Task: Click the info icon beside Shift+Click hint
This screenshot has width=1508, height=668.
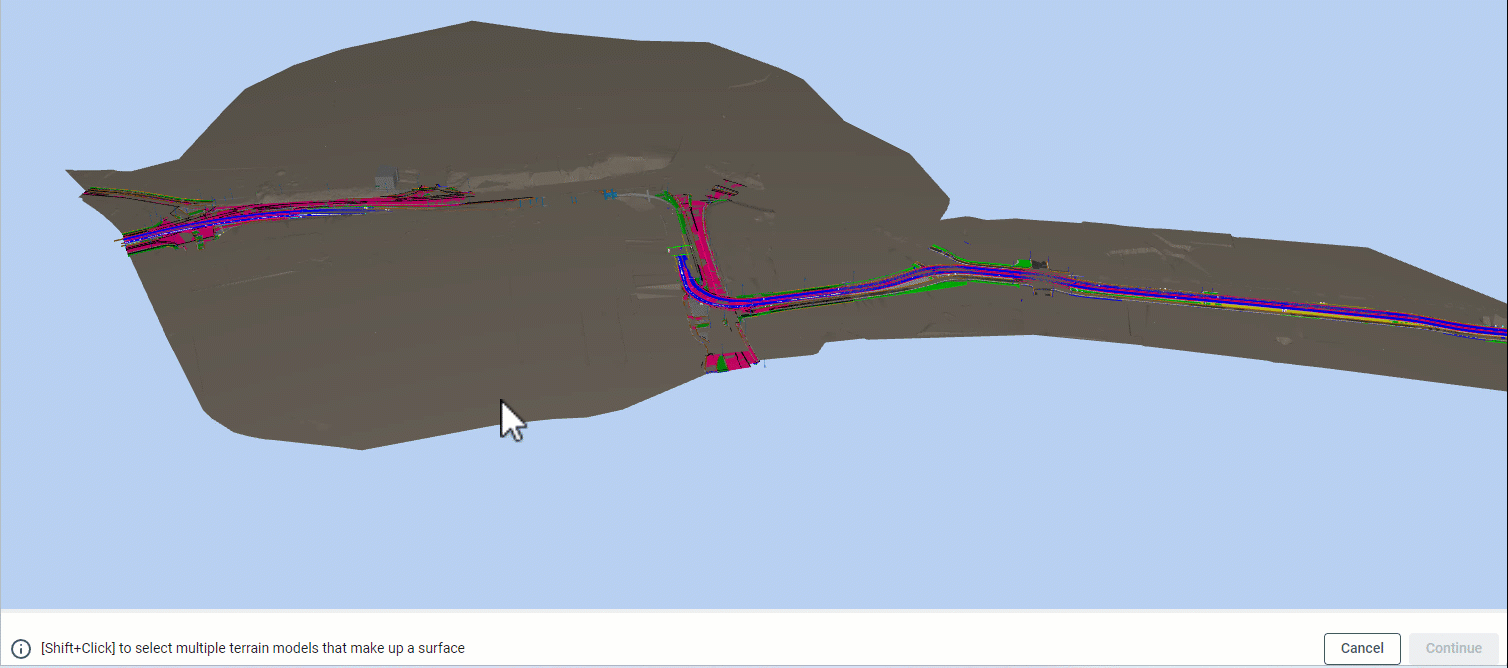Action: click(x=21, y=648)
